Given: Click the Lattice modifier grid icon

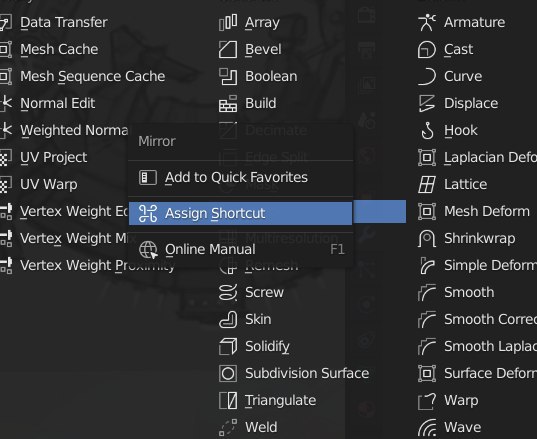Looking at the screenshot, I should click(427, 185).
